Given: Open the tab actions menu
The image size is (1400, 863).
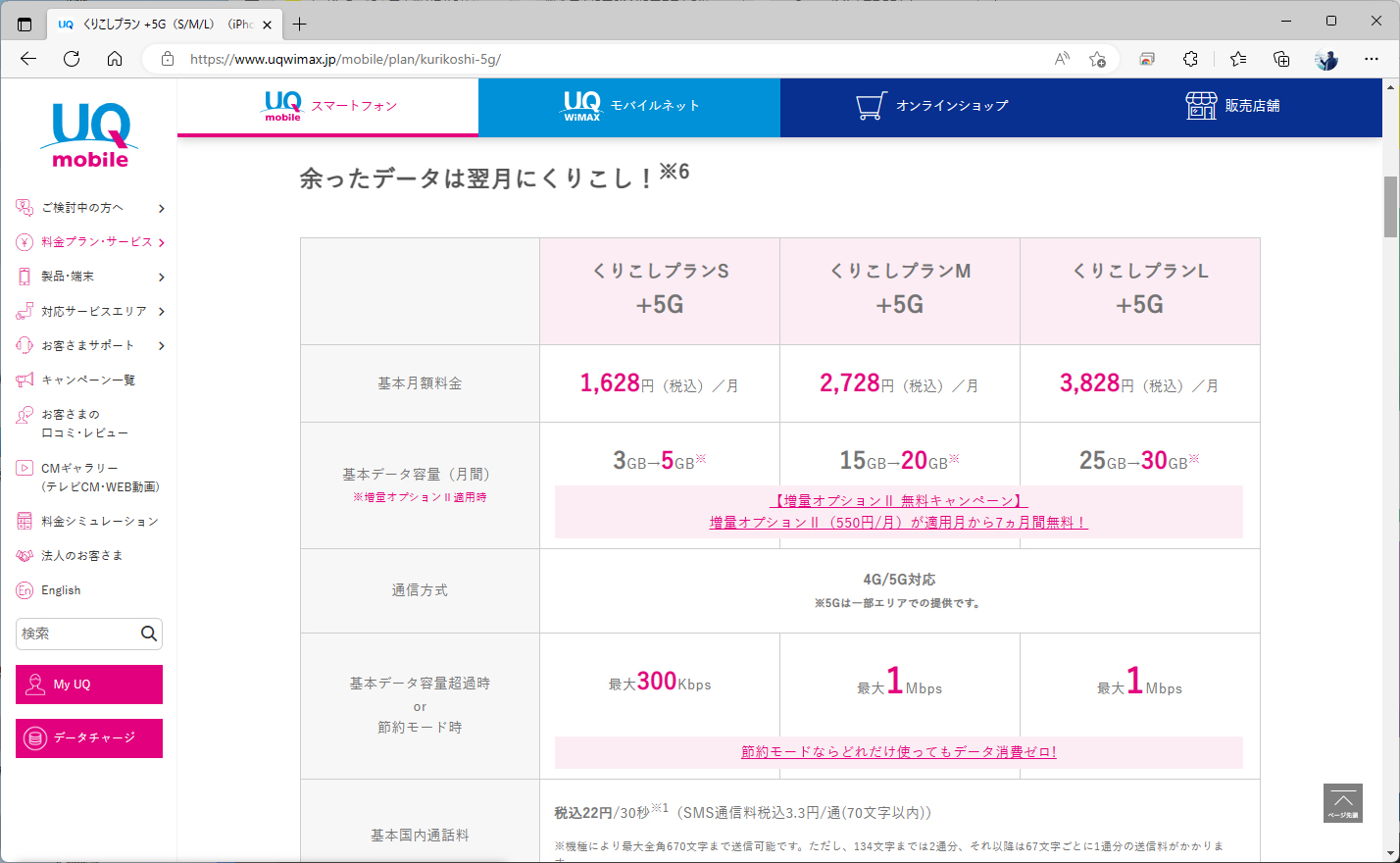Looking at the screenshot, I should (25, 24).
